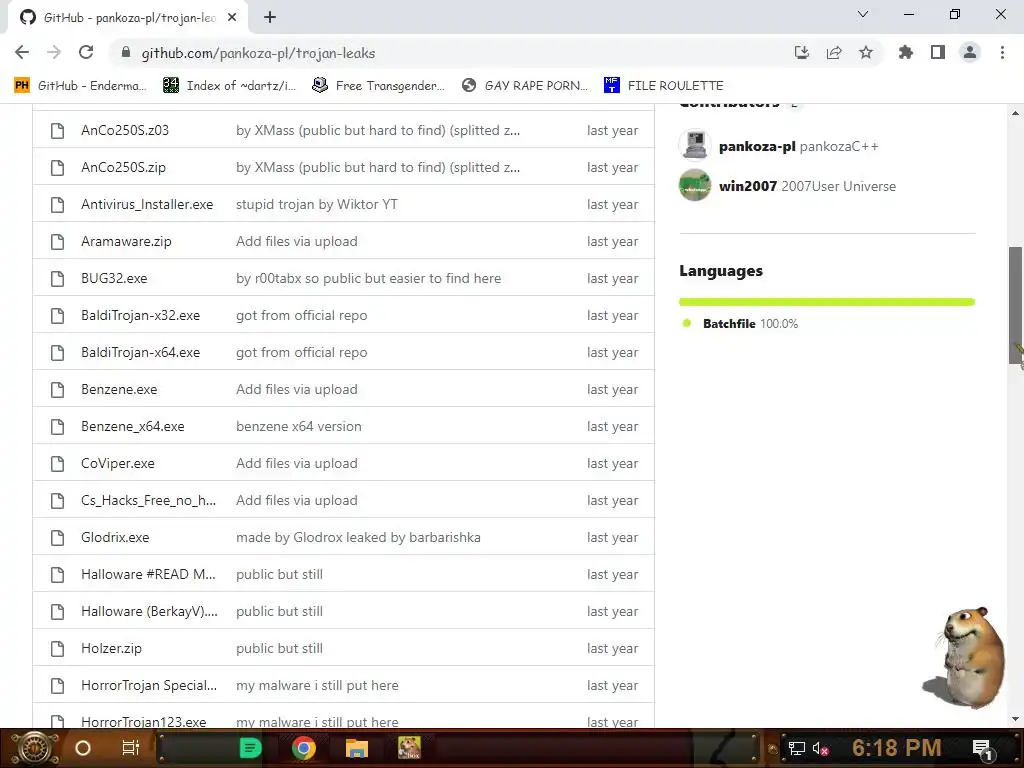Open Cortana circle search in taskbar

pyautogui.click(x=83, y=748)
